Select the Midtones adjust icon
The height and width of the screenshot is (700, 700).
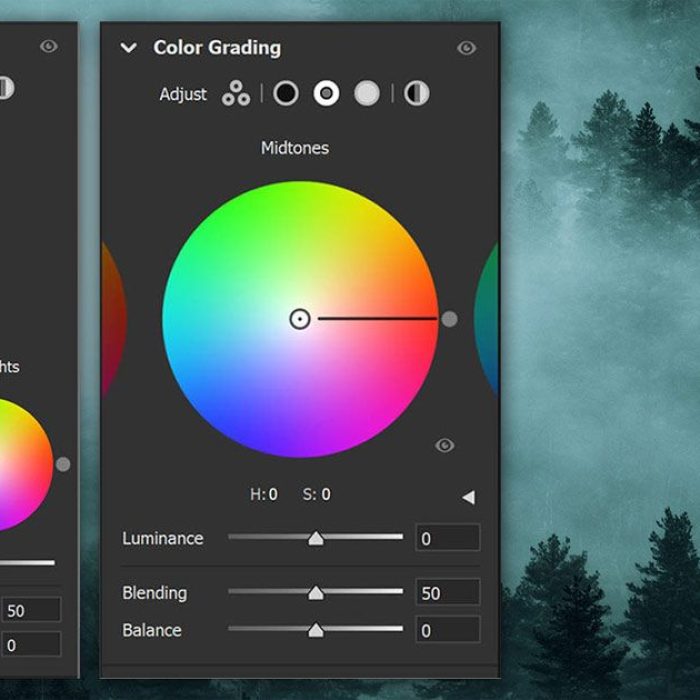pos(326,94)
